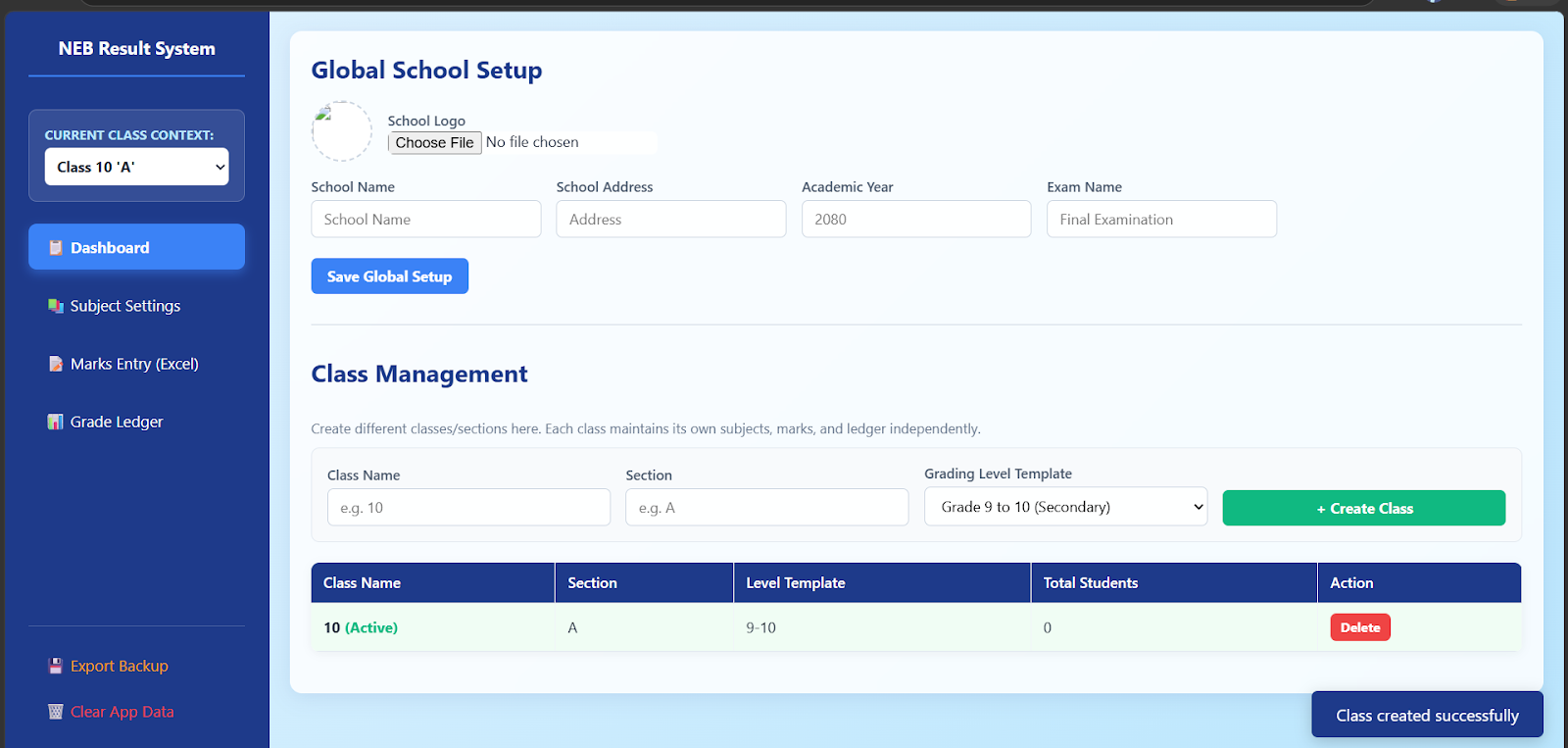Image resolution: width=1568 pixels, height=748 pixels.
Task: Navigate to Grade Ledger
Action: pos(136,422)
